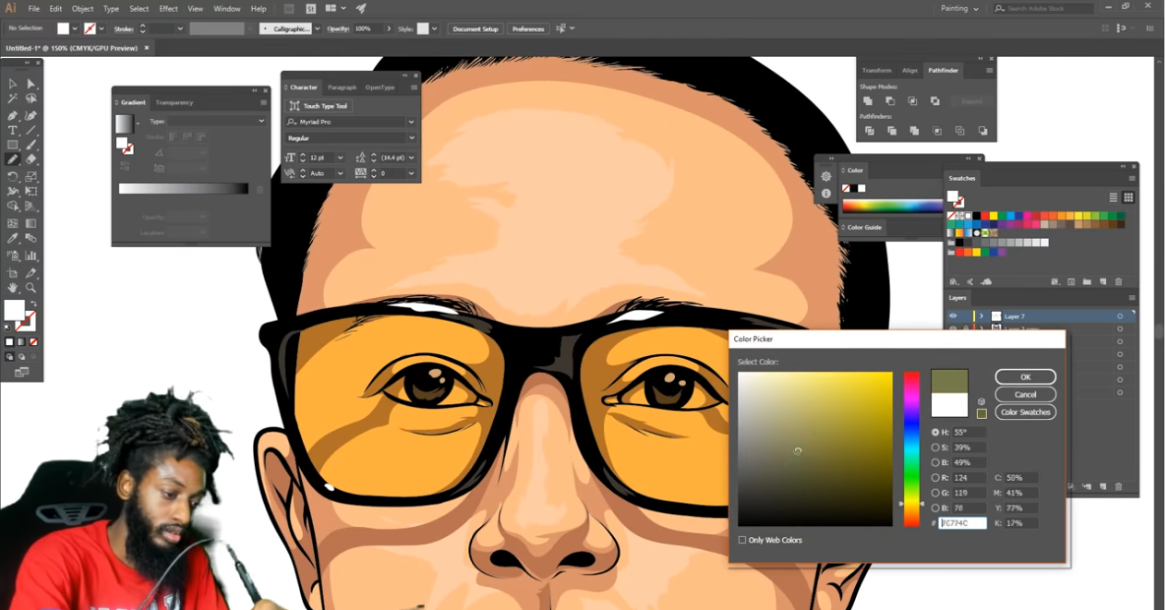Open the Calligraphic brush definition dropdown
1165x610 pixels.
tap(317, 29)
